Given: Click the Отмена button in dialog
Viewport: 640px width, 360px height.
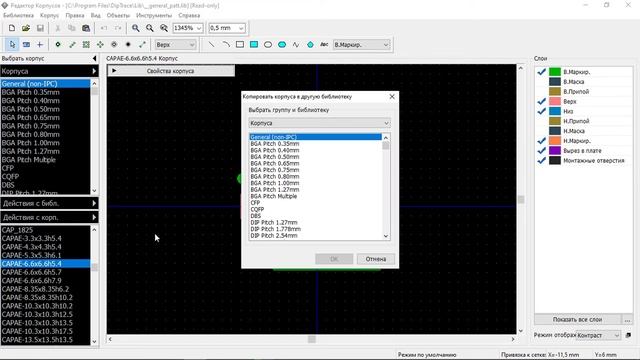Looking at the screenshot, I should tap(376, 259).
